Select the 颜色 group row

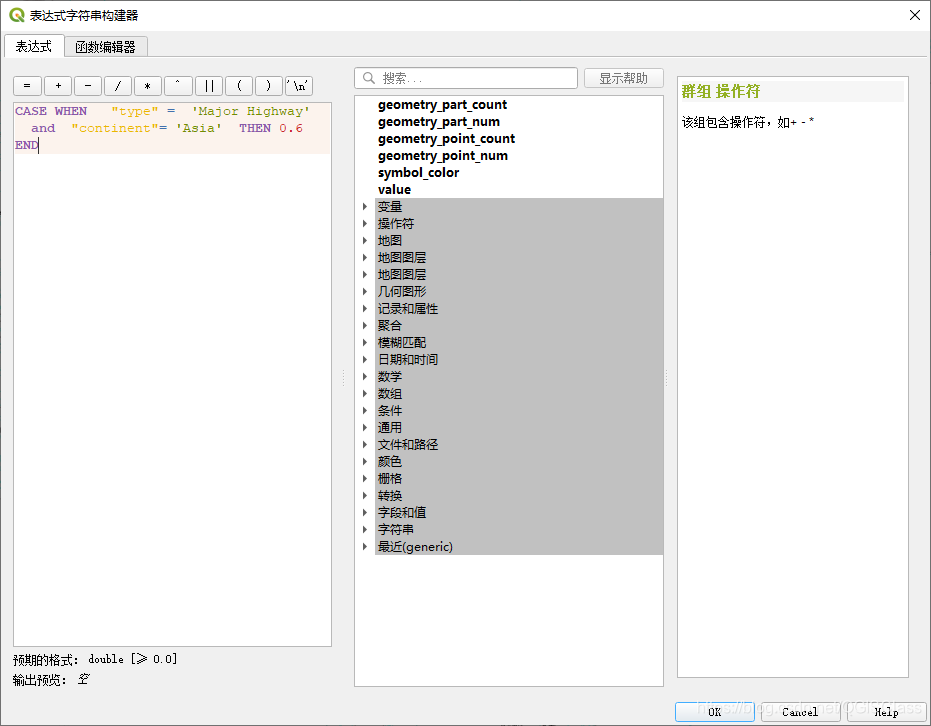(519, 461)
